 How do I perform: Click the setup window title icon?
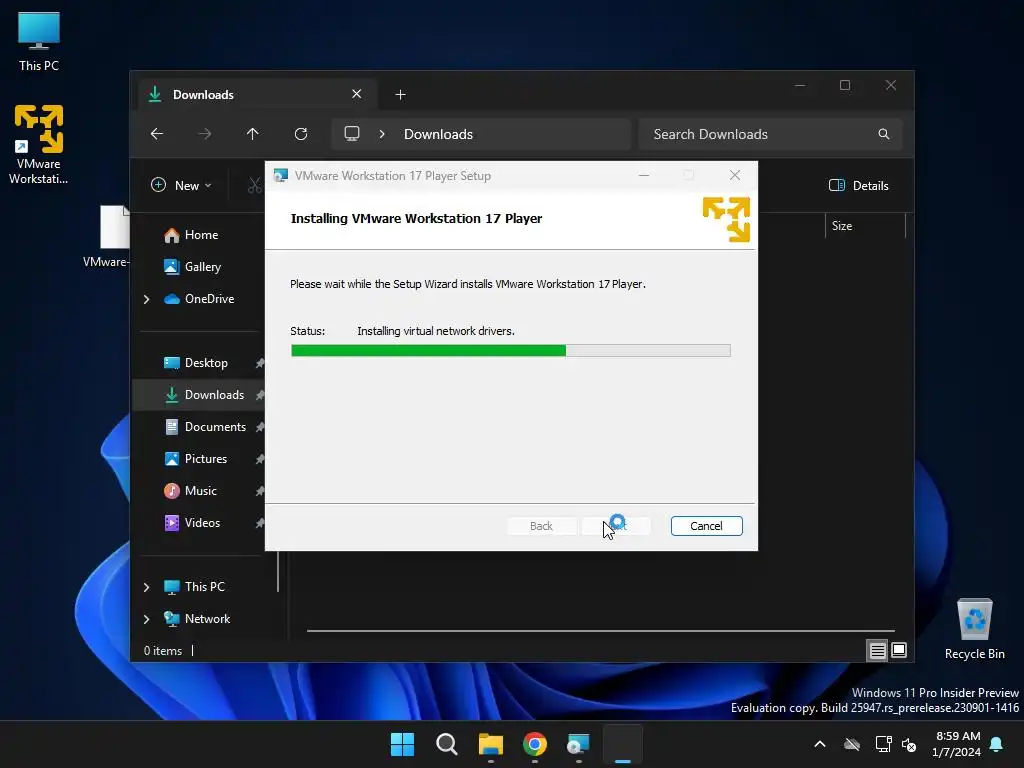coord(281,176)
